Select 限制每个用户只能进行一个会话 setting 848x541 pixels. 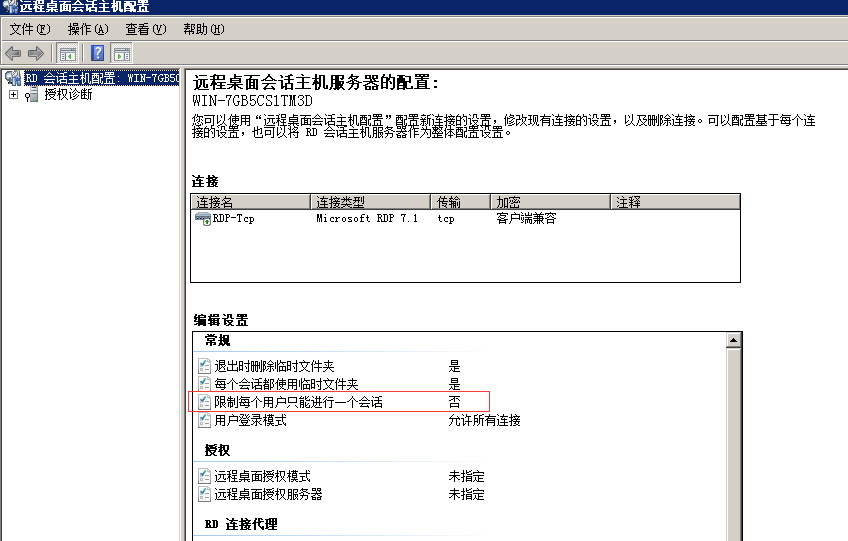[299, 402]
